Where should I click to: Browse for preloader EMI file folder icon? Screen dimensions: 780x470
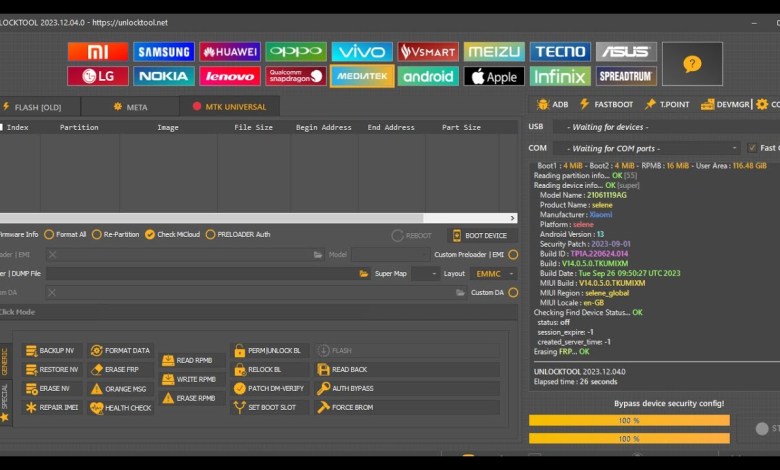click(x=318, y=255)
